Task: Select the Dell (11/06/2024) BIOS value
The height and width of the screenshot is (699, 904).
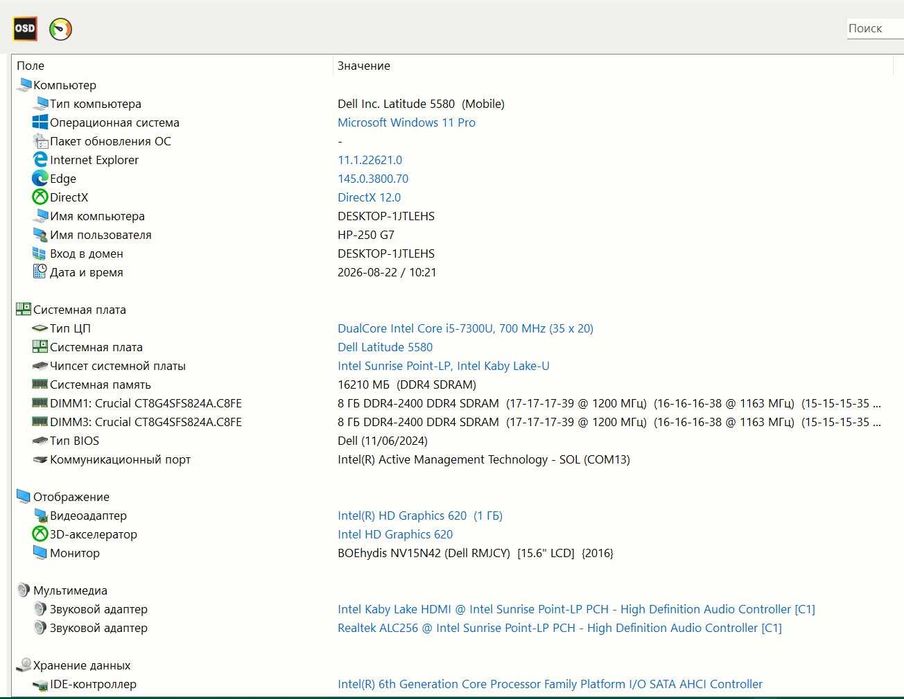Action: point(383,441)
